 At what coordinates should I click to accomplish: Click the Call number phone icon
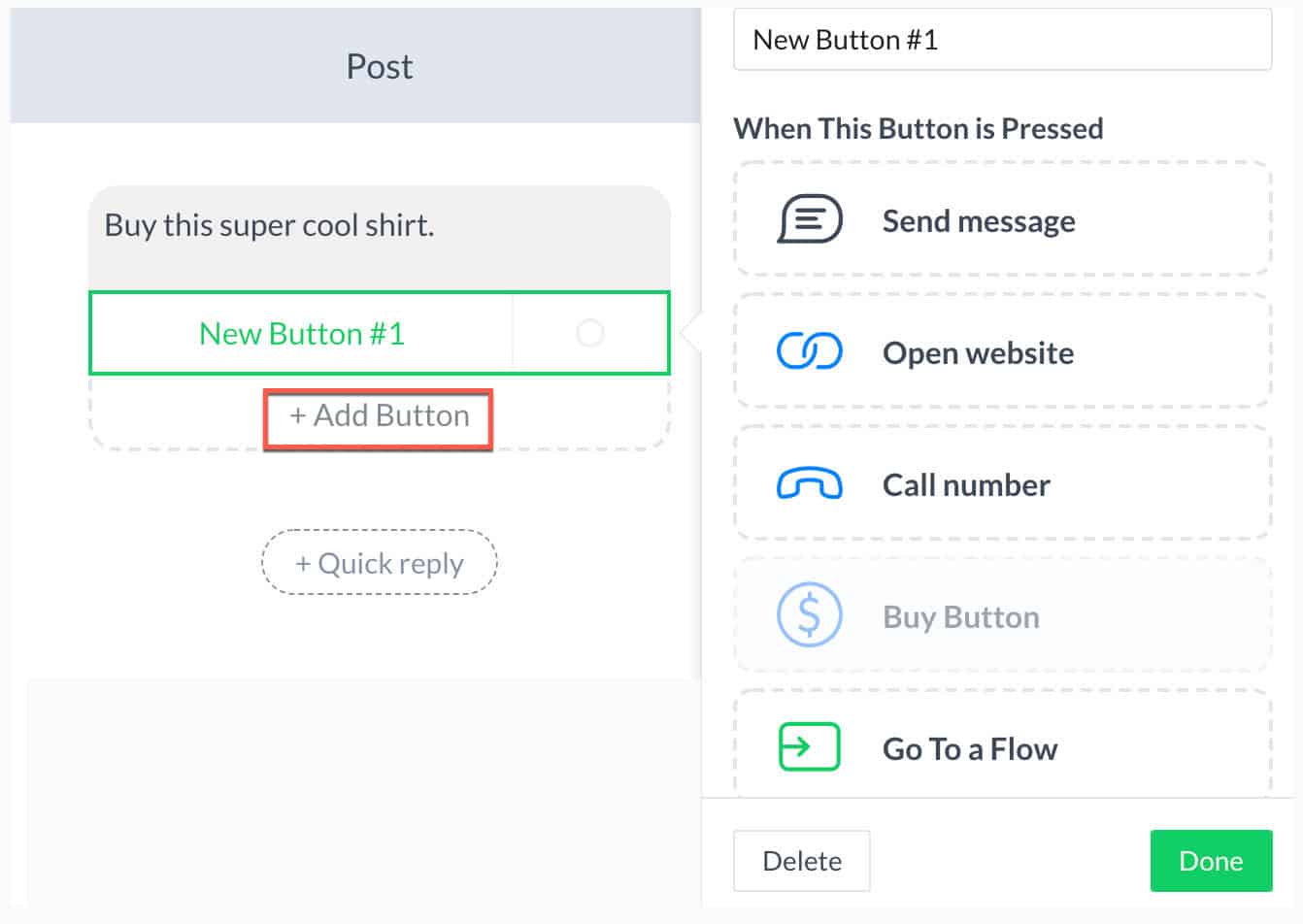point(809,483)
